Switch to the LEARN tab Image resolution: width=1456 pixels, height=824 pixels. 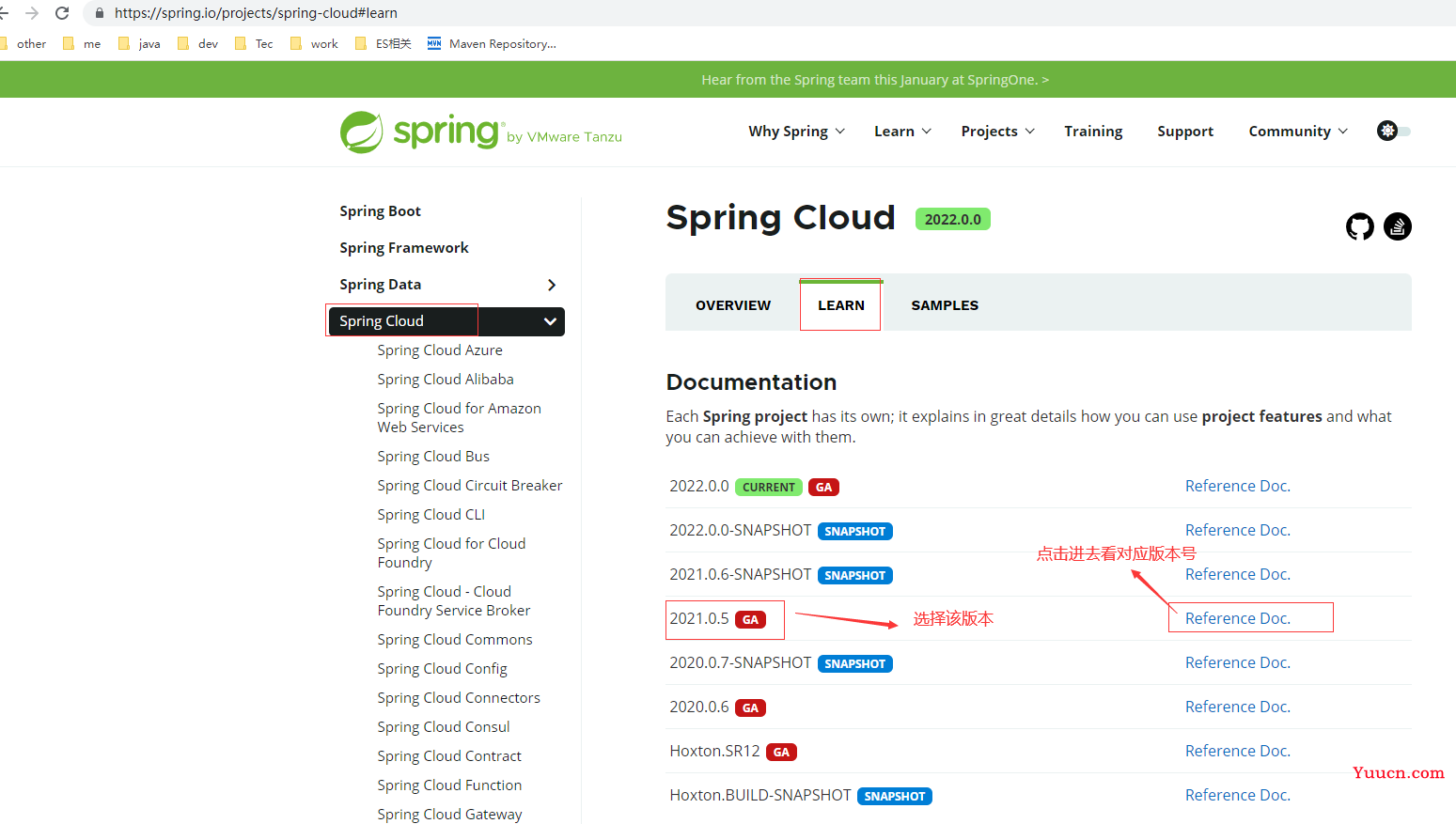click(841, 305)
